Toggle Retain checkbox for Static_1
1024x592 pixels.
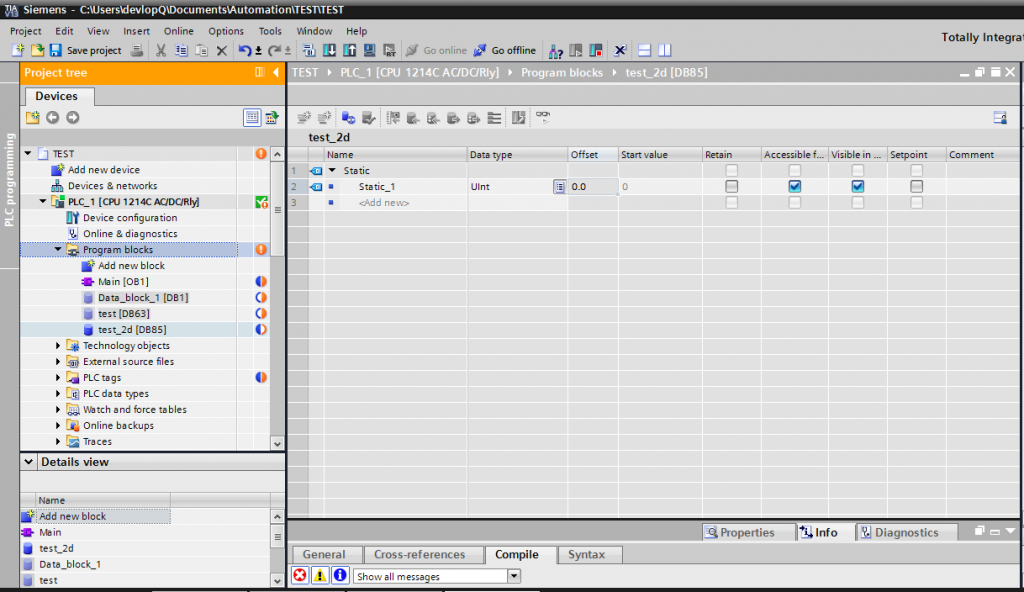tap(731, 187)
